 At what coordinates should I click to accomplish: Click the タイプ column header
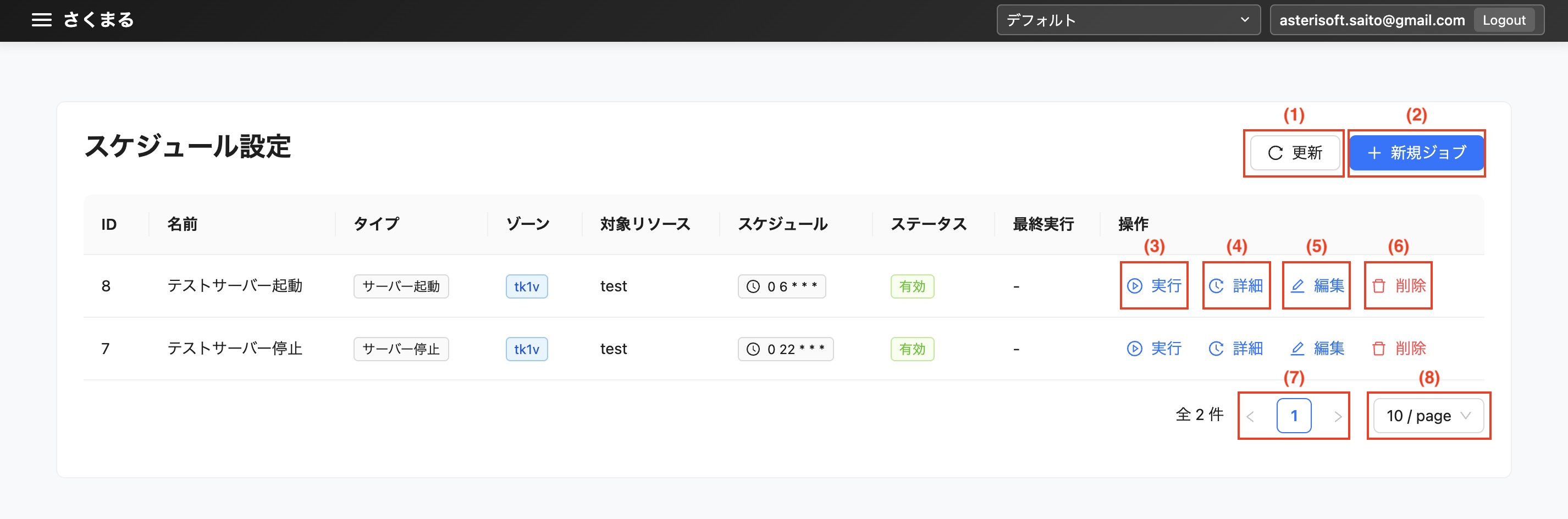point(376,224)
